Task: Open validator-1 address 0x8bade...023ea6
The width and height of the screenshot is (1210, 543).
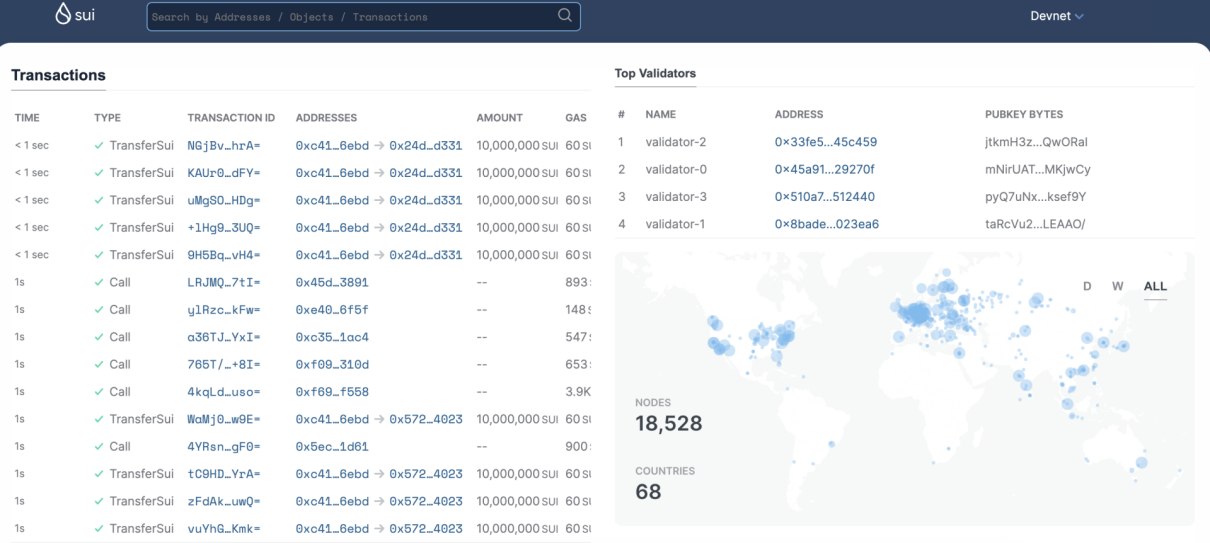Action: point(826,224)
